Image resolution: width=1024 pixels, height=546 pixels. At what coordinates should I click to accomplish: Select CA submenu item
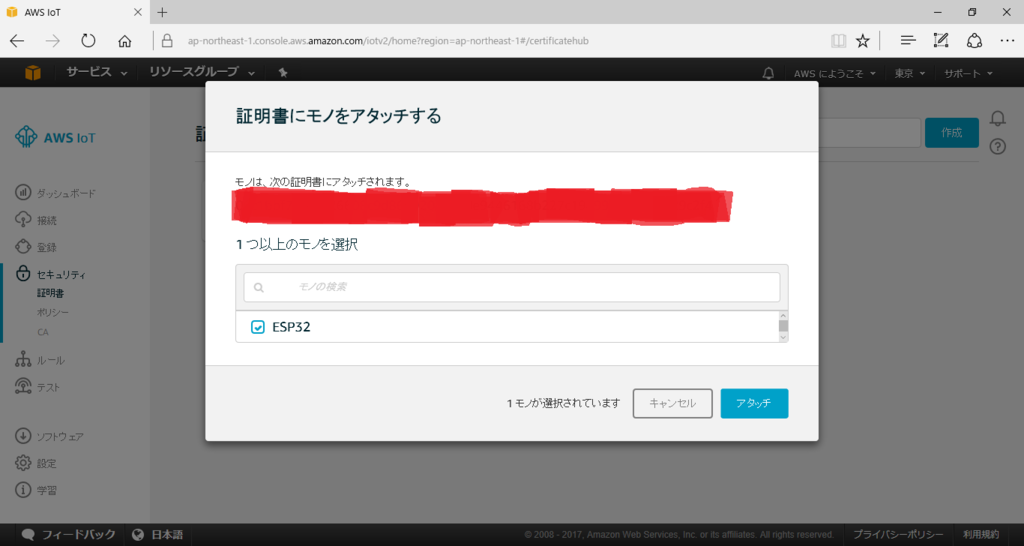tap(42, 332)
